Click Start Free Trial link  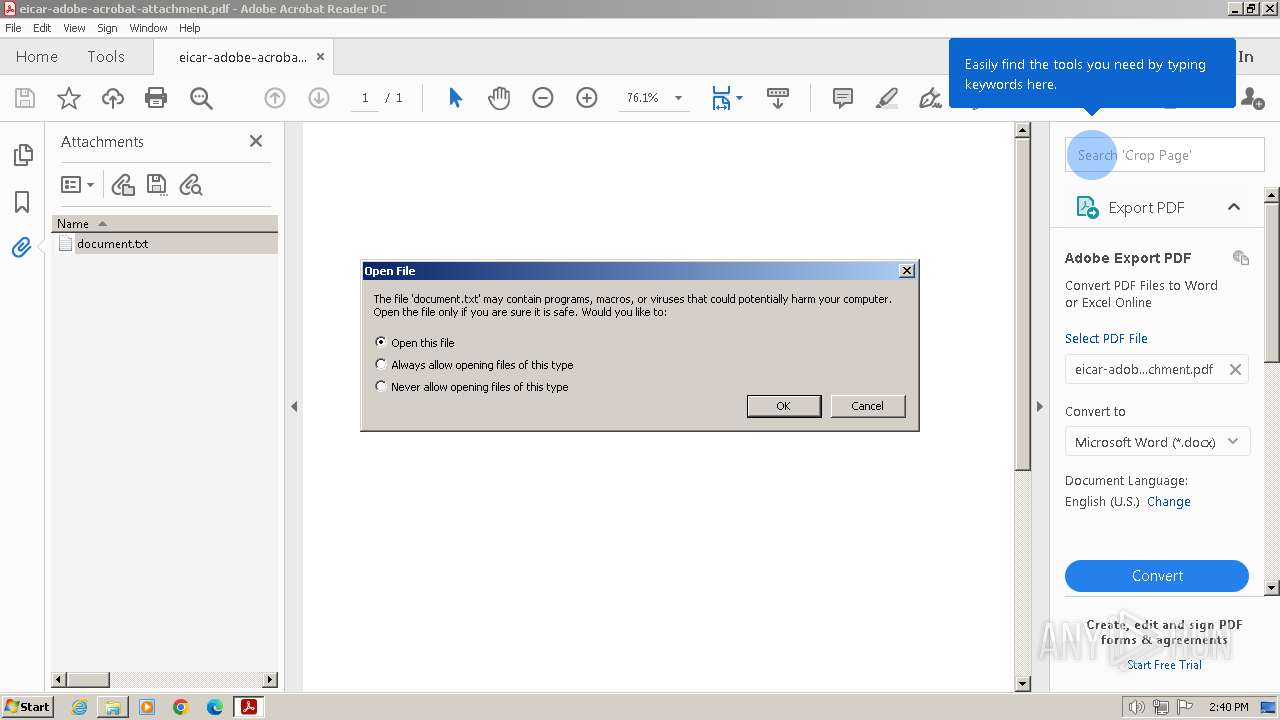[1165, 665]
